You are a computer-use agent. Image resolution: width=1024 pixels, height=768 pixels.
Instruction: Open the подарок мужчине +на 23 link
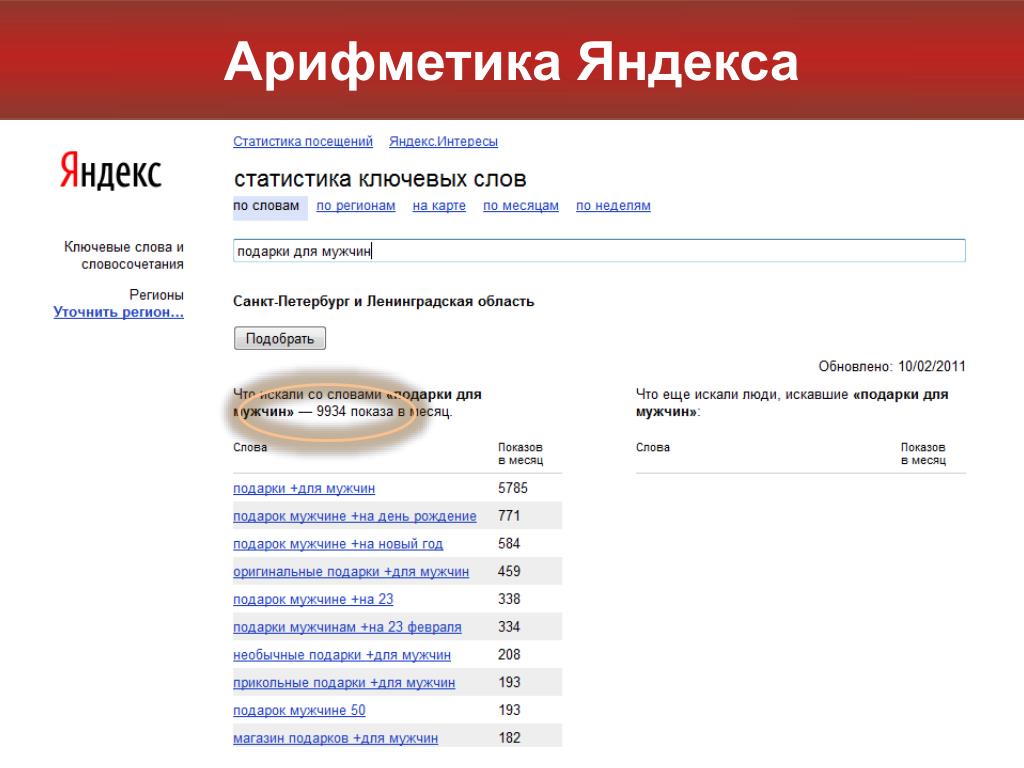[313, 600]
